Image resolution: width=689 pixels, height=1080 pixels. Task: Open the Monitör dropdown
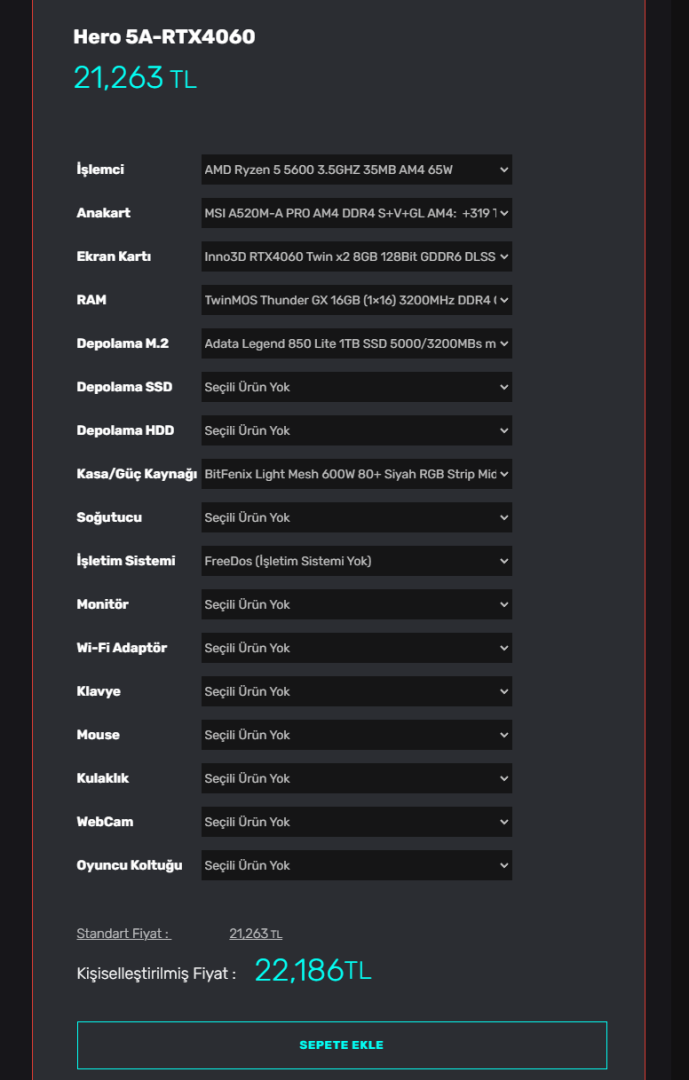tap(356, 605)
